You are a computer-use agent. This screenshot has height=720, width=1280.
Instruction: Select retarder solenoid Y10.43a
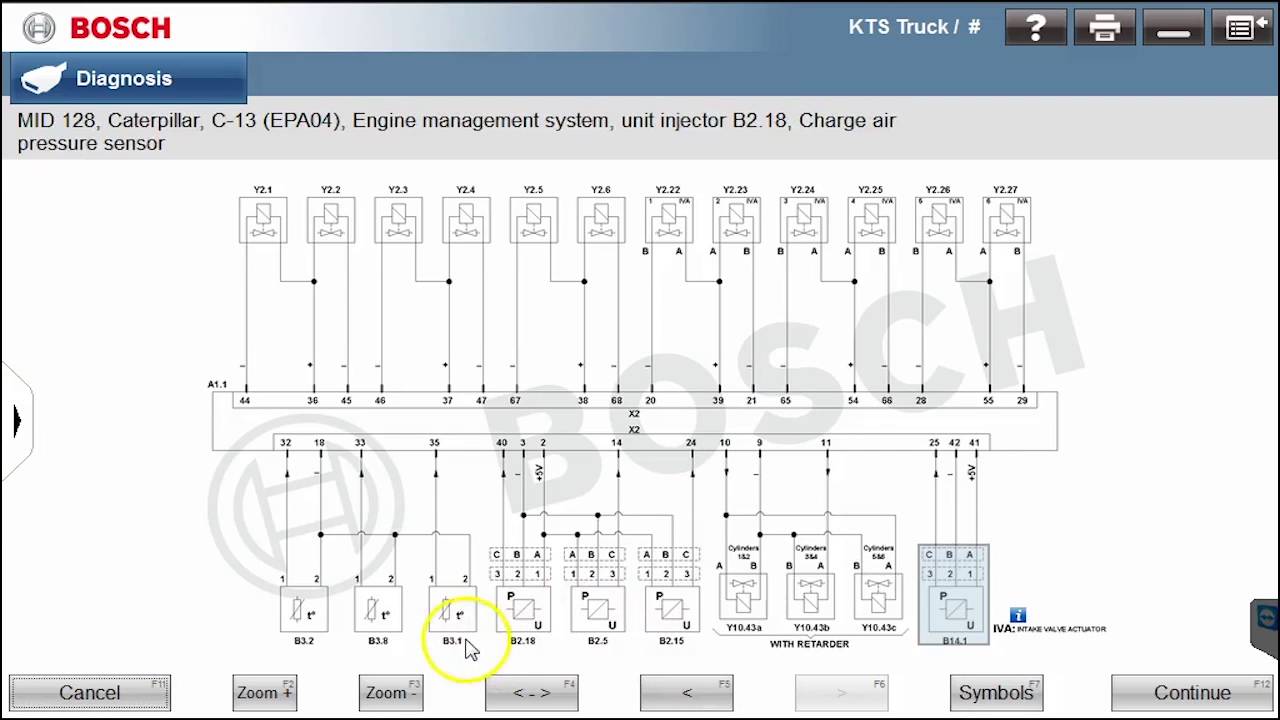coord(743,595)
